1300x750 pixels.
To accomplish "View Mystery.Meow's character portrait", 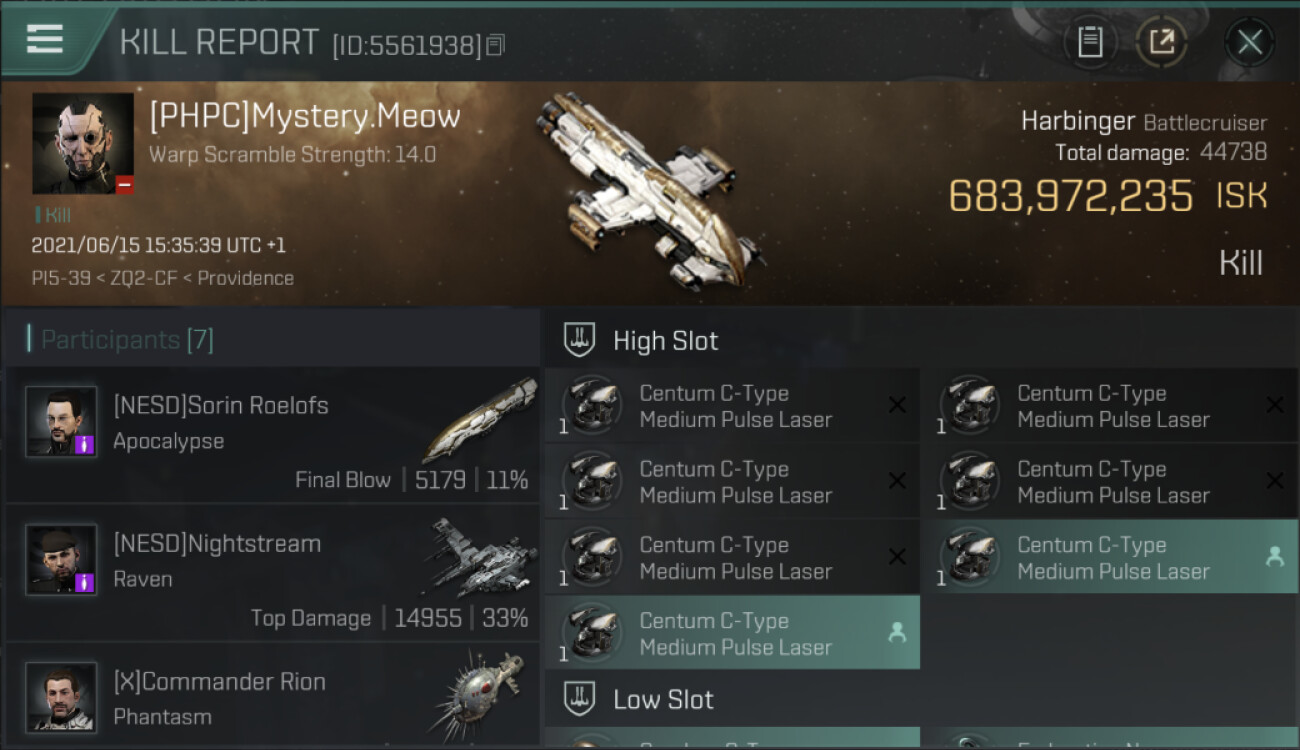I will 82,143.
